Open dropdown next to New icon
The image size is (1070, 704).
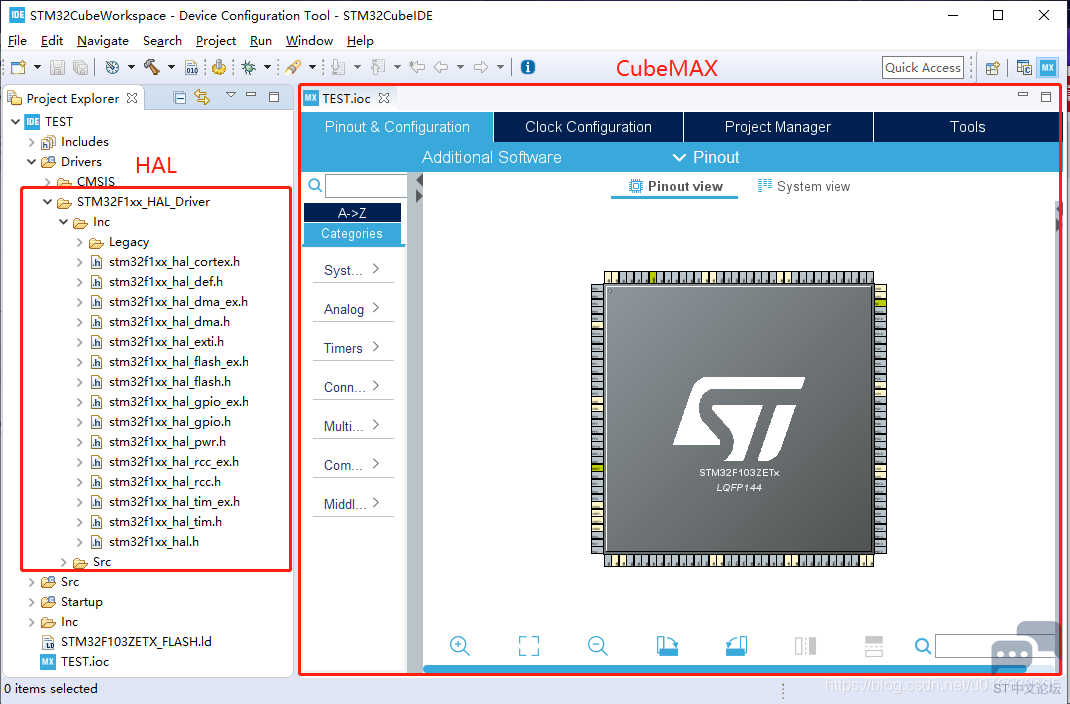pos(38,67)
